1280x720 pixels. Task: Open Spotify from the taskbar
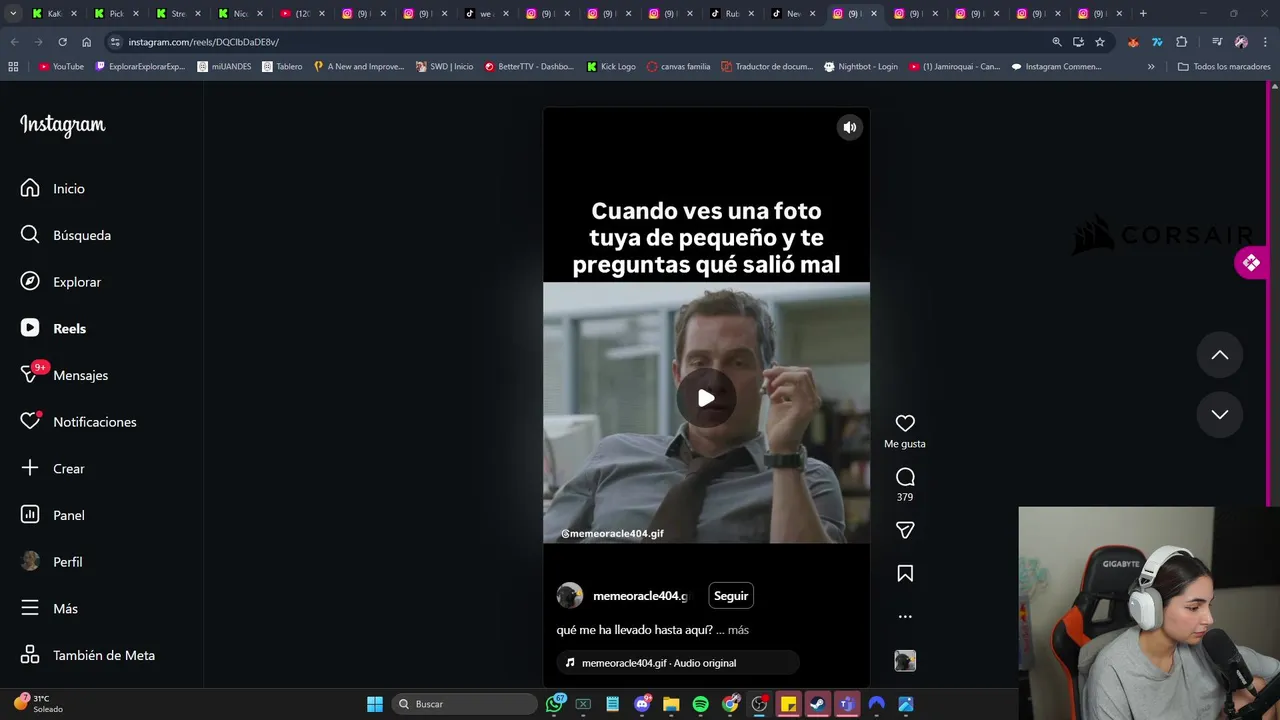700,704
